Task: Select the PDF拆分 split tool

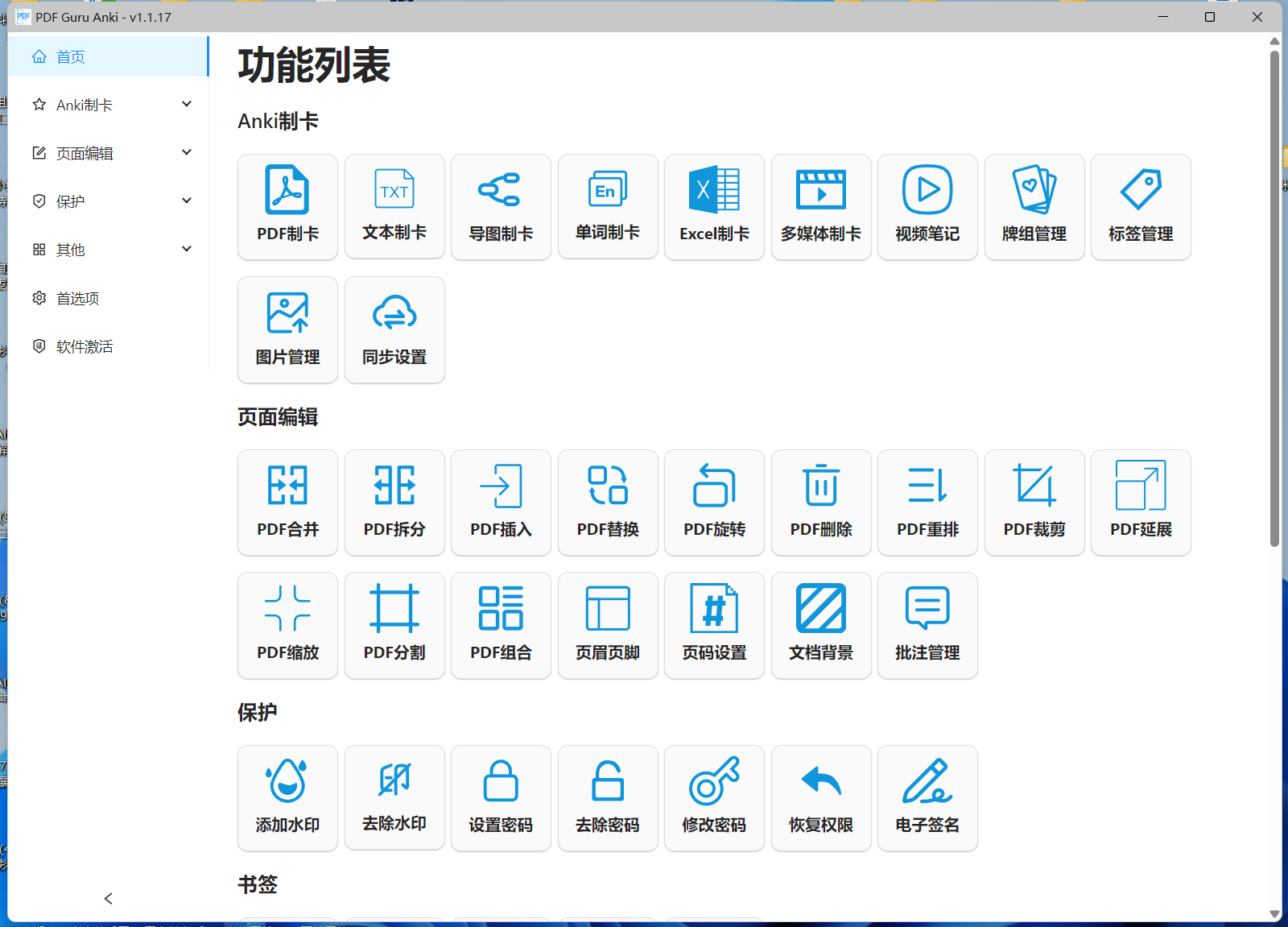Action: click(394, 503)
